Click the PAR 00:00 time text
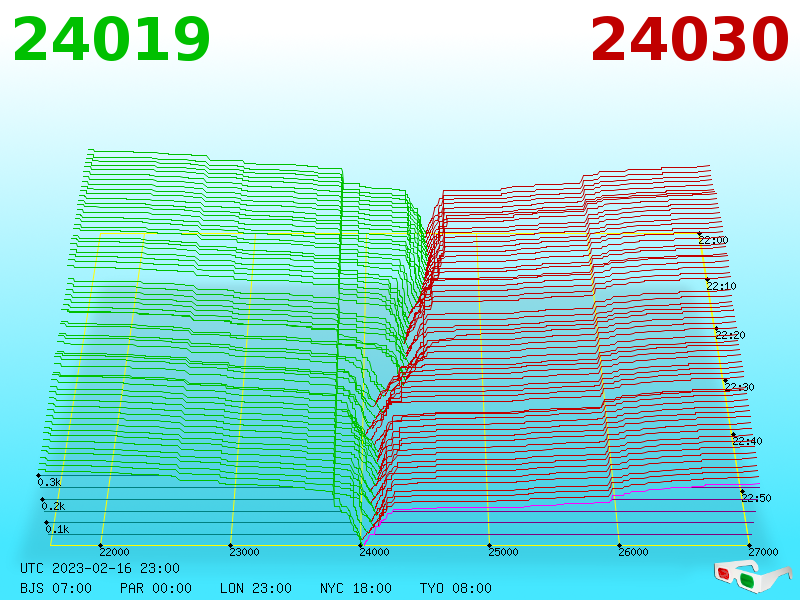Viewport: 800px width, 600px height. pyautogui.click(x=156, y=588)
